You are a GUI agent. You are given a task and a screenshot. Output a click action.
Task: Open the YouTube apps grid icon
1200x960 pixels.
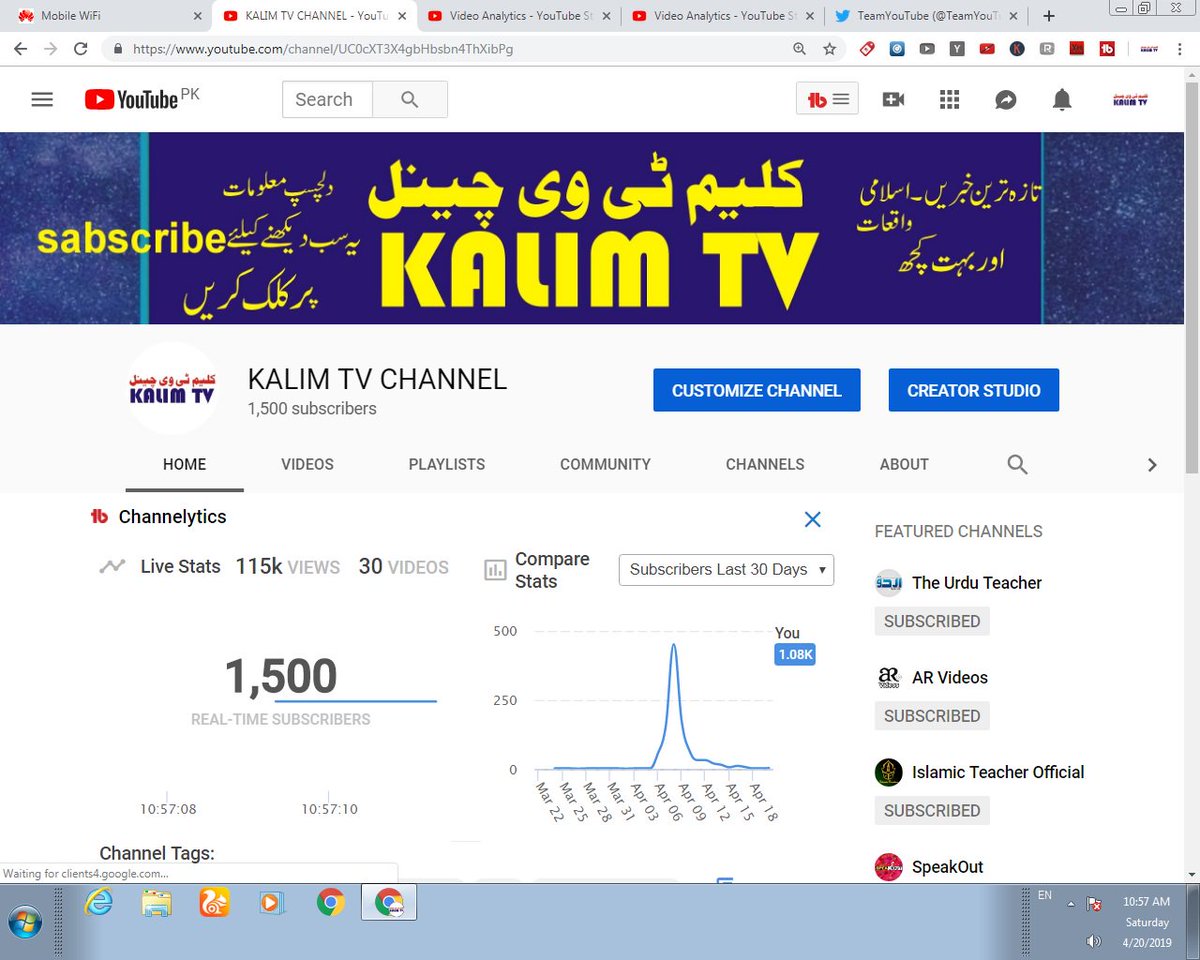click(949, 99)
